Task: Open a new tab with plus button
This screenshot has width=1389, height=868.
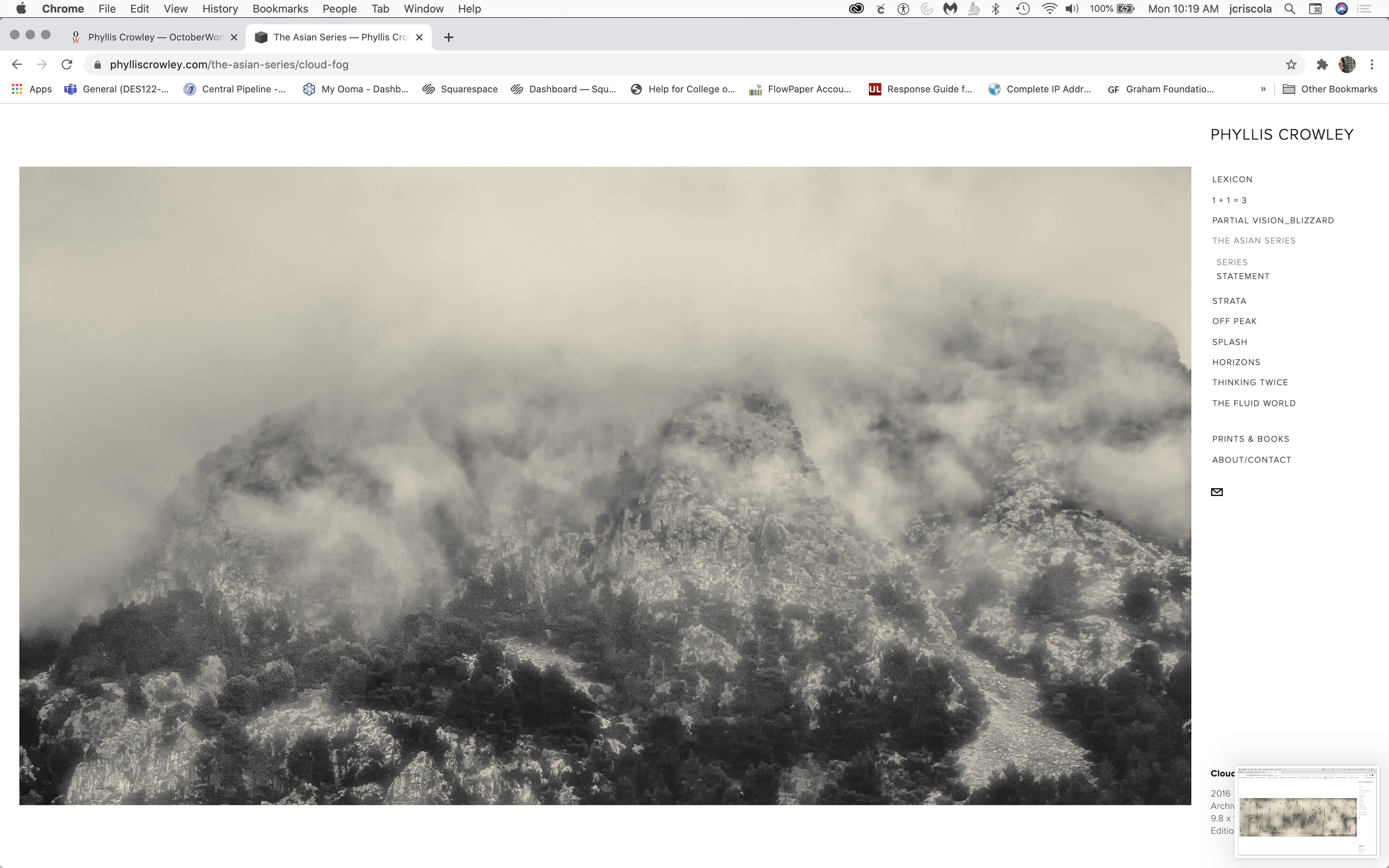Action: pos(448,37)
